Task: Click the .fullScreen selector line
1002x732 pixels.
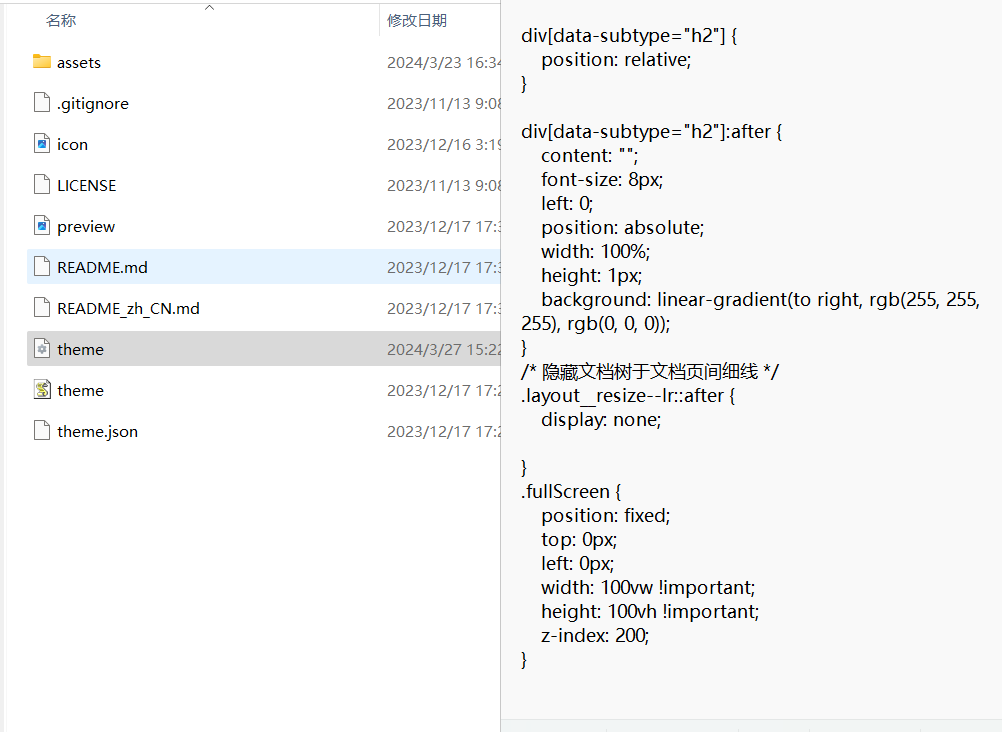Action: click(571, 492)
